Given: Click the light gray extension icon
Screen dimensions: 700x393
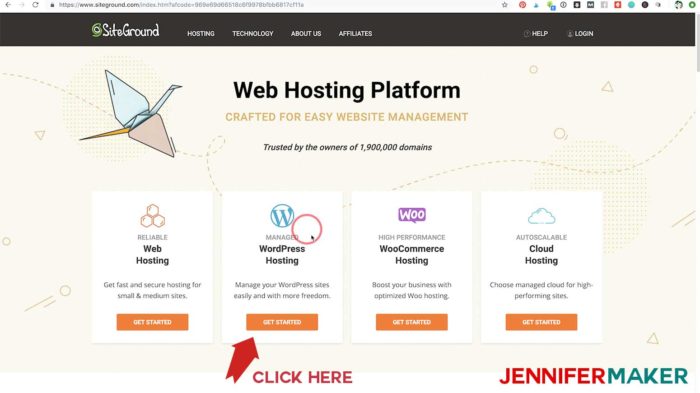Looking at the screenshot, I should point(604,5).
